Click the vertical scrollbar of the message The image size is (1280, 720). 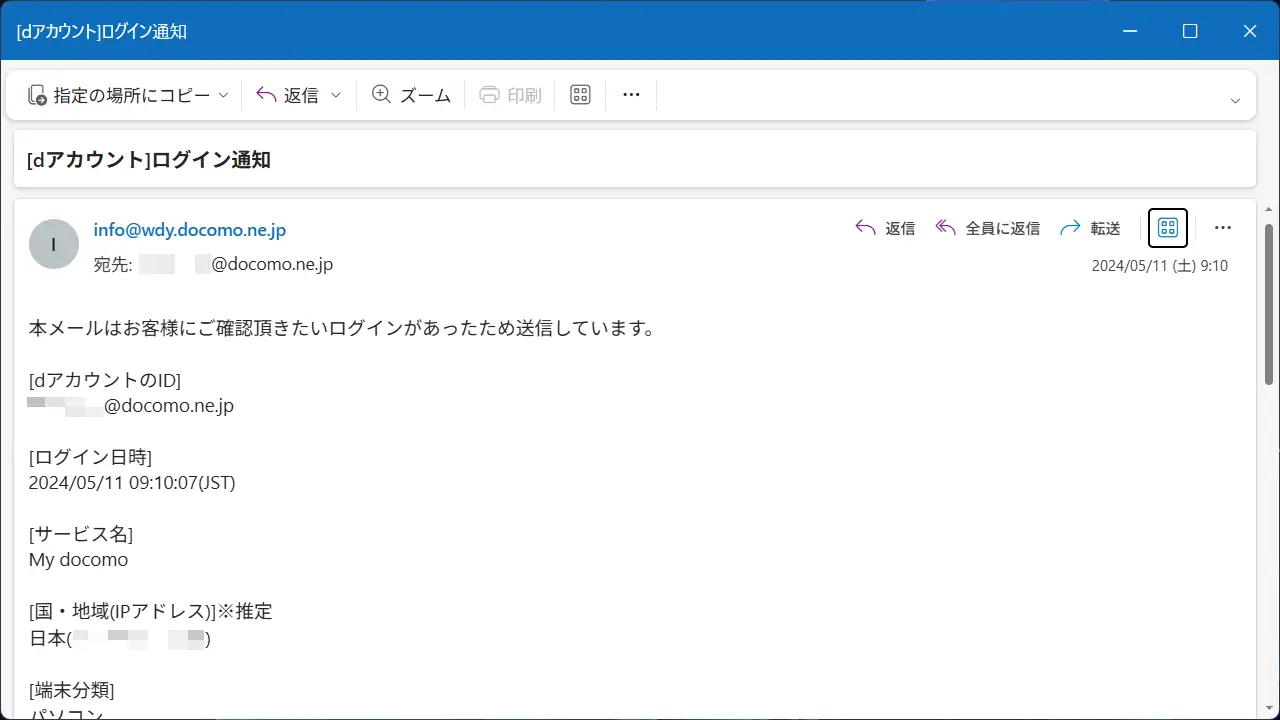1269,304
